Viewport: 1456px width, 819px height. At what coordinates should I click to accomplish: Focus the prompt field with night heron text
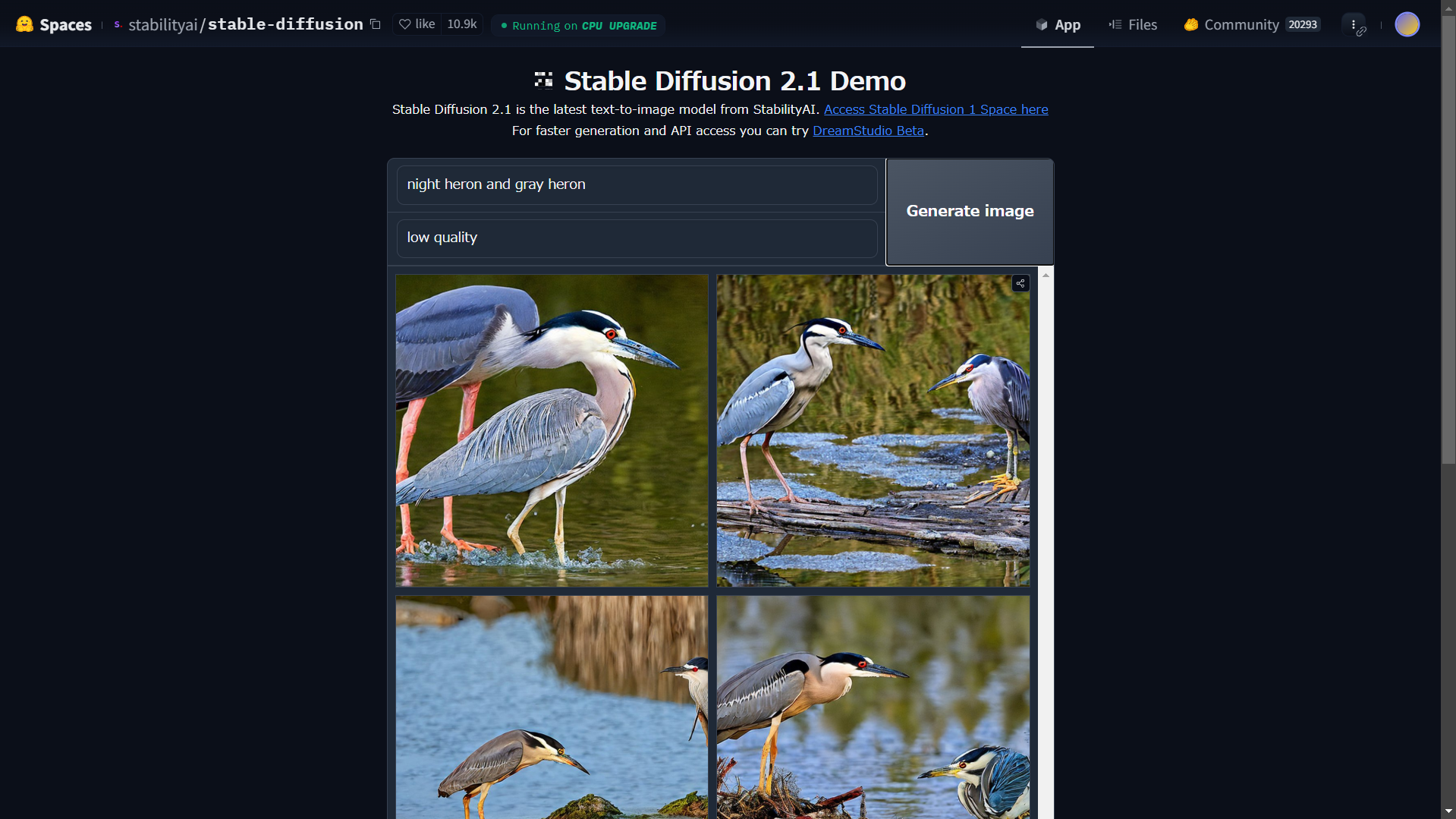(637, 184)
